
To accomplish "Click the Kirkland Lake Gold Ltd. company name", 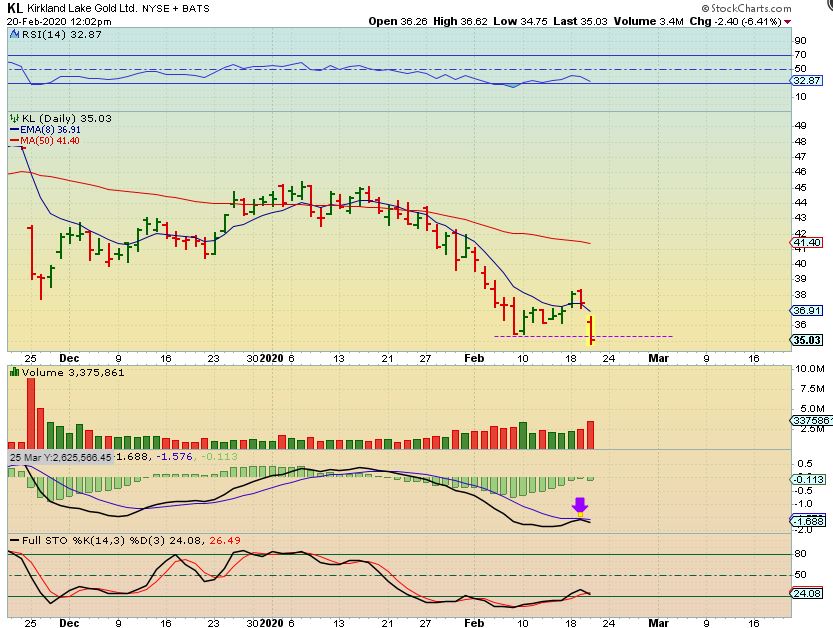I will (x=82, y=9).
